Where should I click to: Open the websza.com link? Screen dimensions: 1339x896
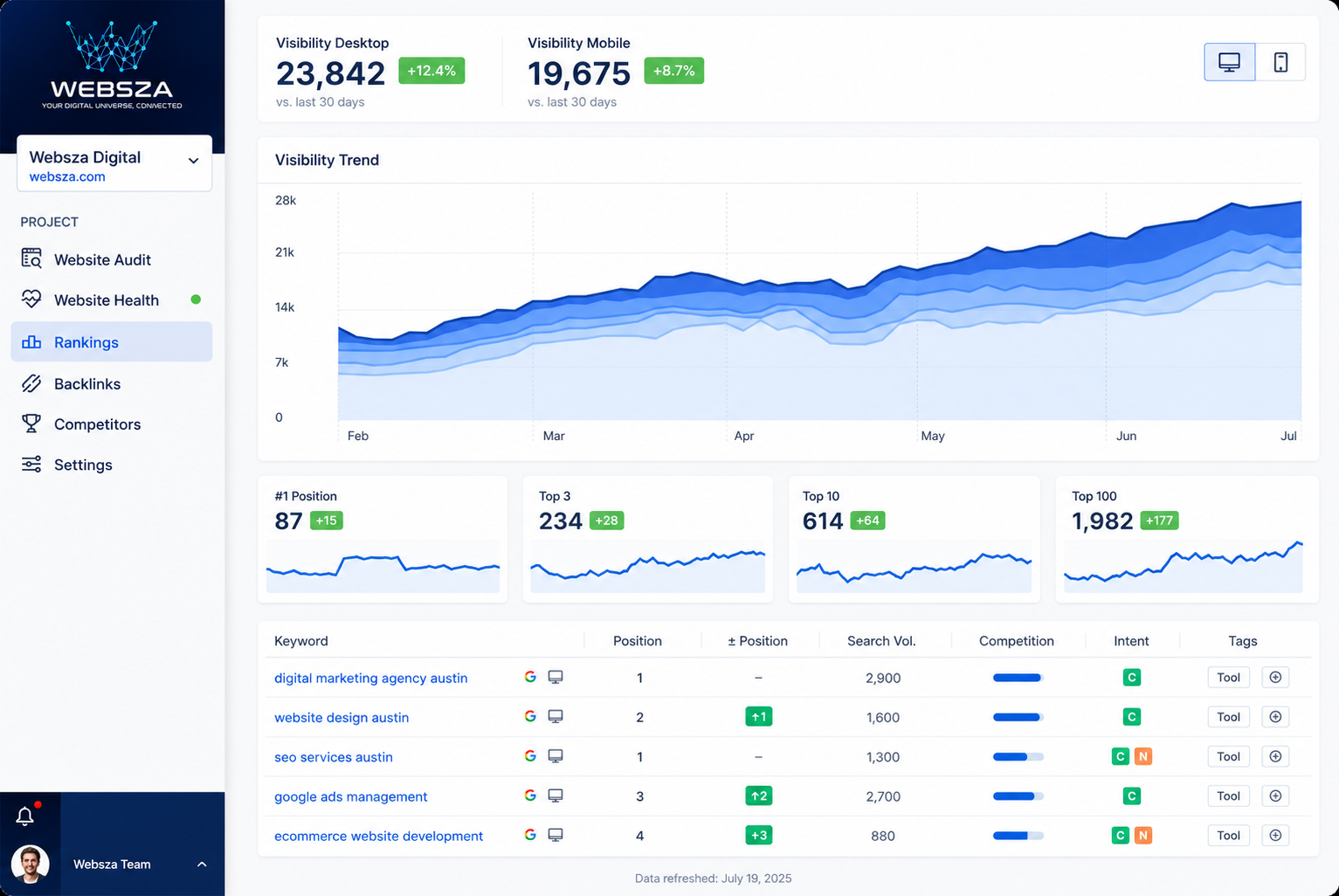pyautogui.click(x=67, y=176)
